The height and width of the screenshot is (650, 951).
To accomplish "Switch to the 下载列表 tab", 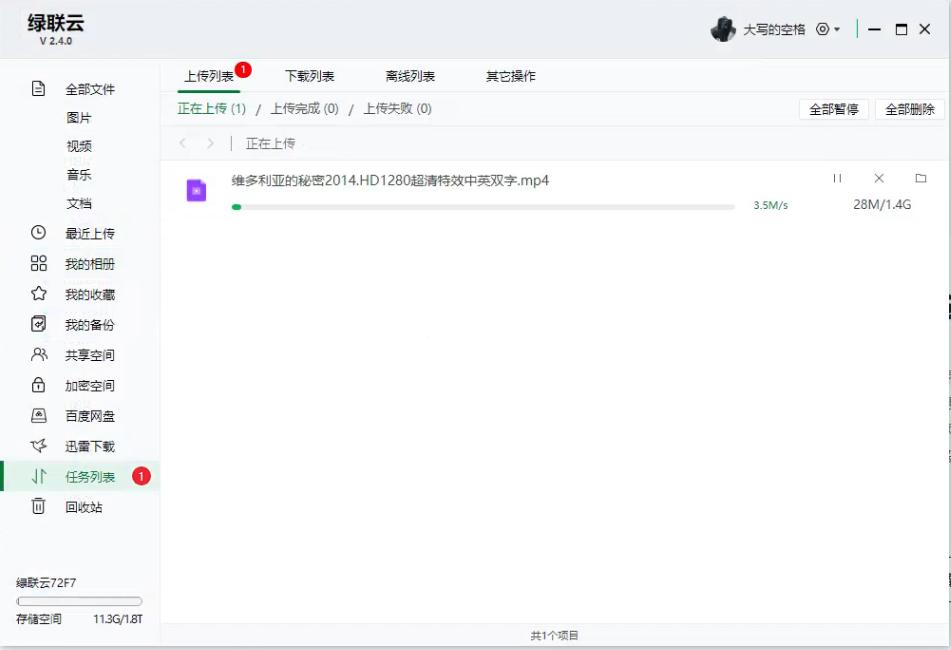I will coord(312,74).
